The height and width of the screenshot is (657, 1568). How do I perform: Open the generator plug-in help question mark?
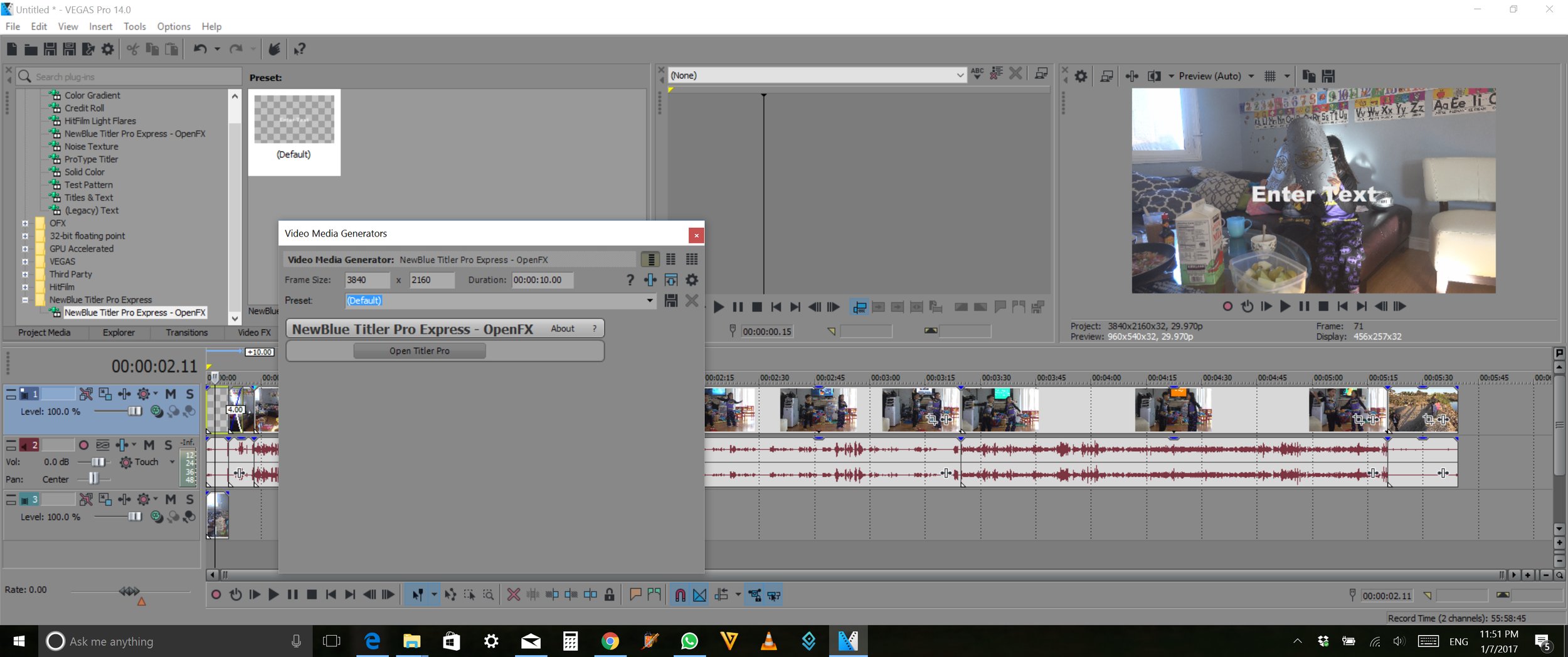(630, 280)
